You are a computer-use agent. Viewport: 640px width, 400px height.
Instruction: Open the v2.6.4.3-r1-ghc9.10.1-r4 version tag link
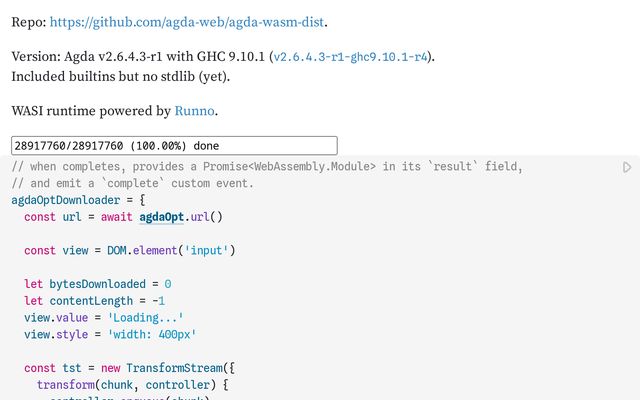click(x=352, y=57)
